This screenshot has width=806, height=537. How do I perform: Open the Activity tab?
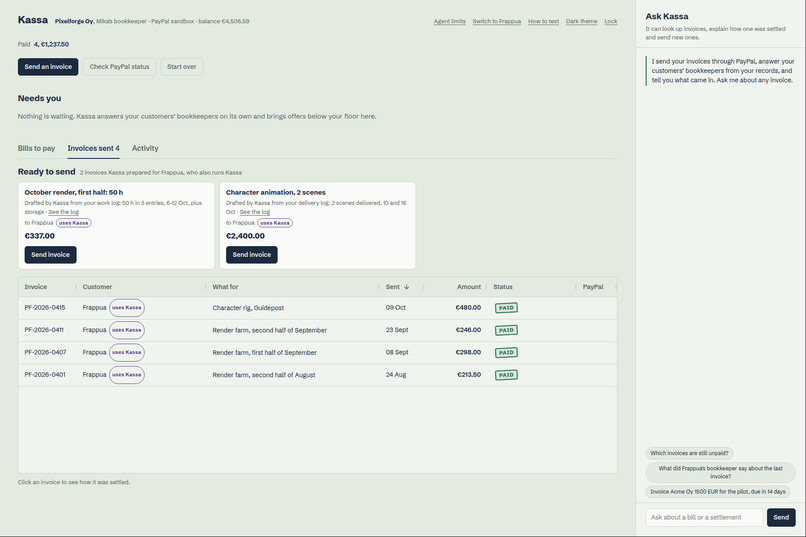tap(145, 148)
